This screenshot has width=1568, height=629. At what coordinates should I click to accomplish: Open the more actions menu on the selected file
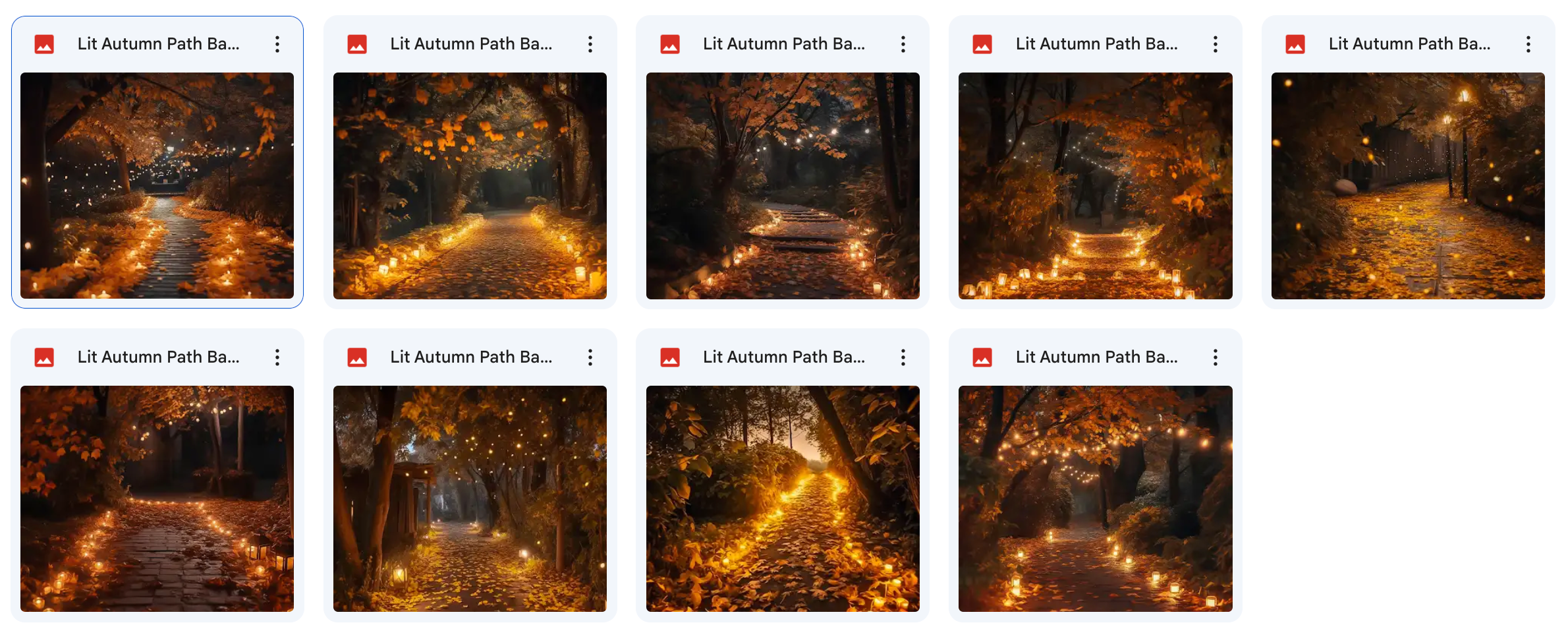tap(277, 44)
